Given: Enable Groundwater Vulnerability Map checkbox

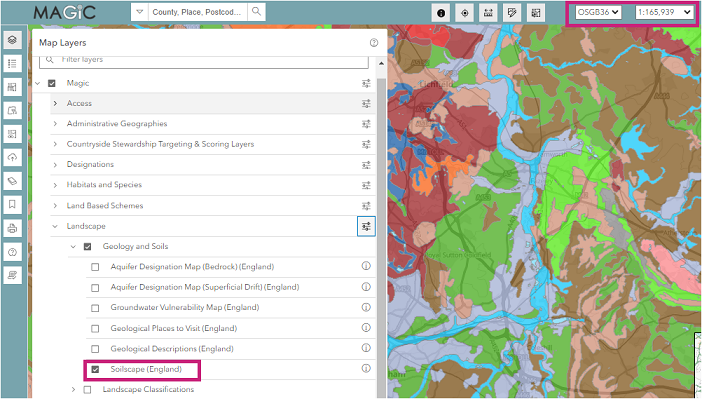Looking at the screenshot, I should click(x=95, y=308).
